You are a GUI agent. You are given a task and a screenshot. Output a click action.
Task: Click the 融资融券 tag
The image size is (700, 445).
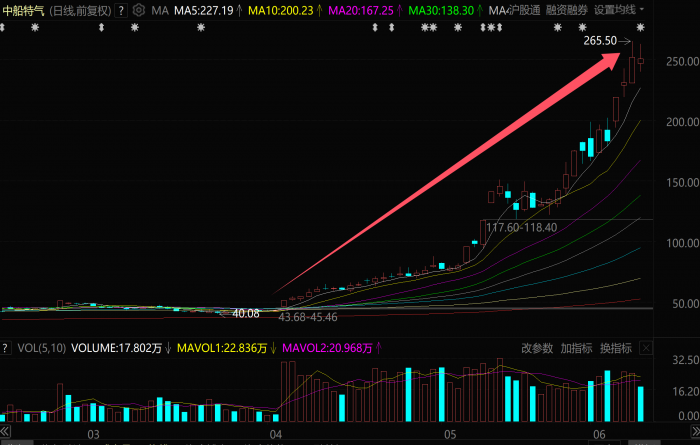(x=567, y=10)
